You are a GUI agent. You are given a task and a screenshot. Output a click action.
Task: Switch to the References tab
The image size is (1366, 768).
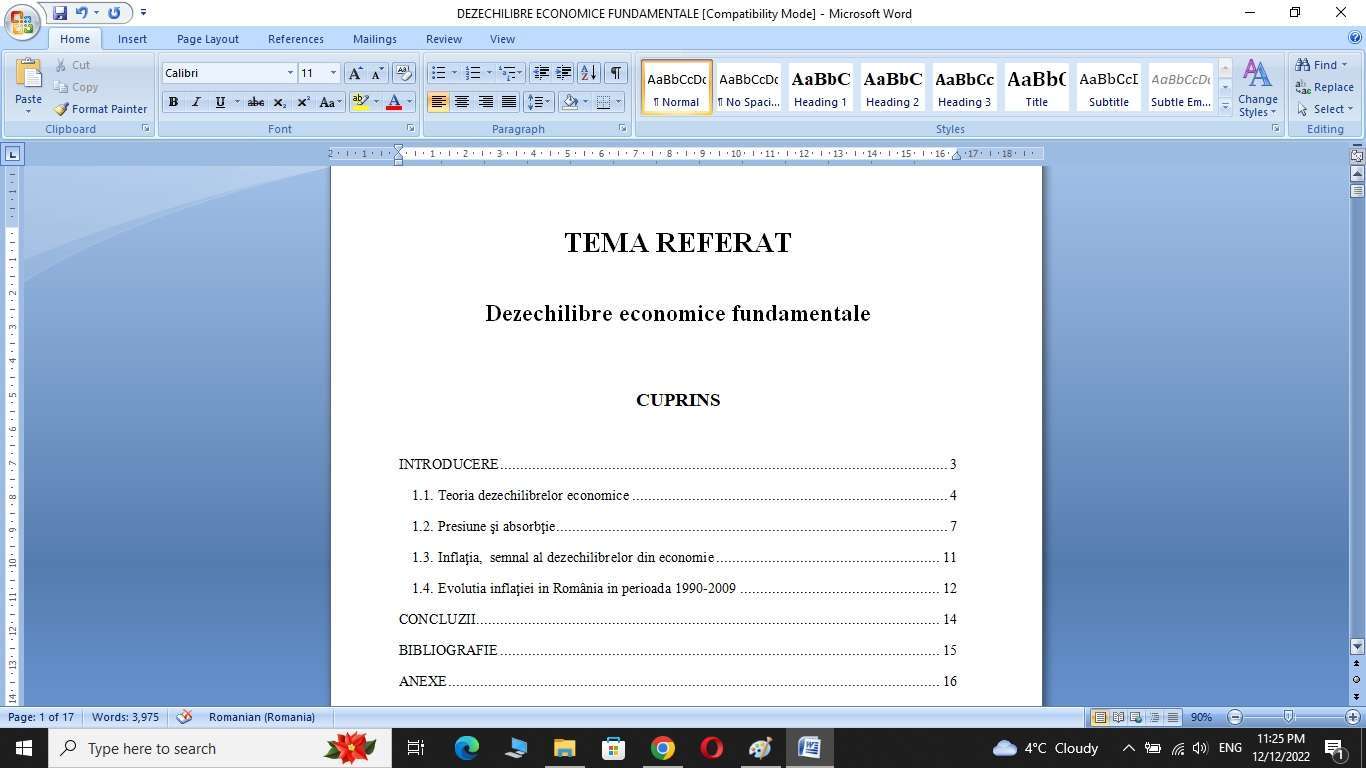[295, 39]
